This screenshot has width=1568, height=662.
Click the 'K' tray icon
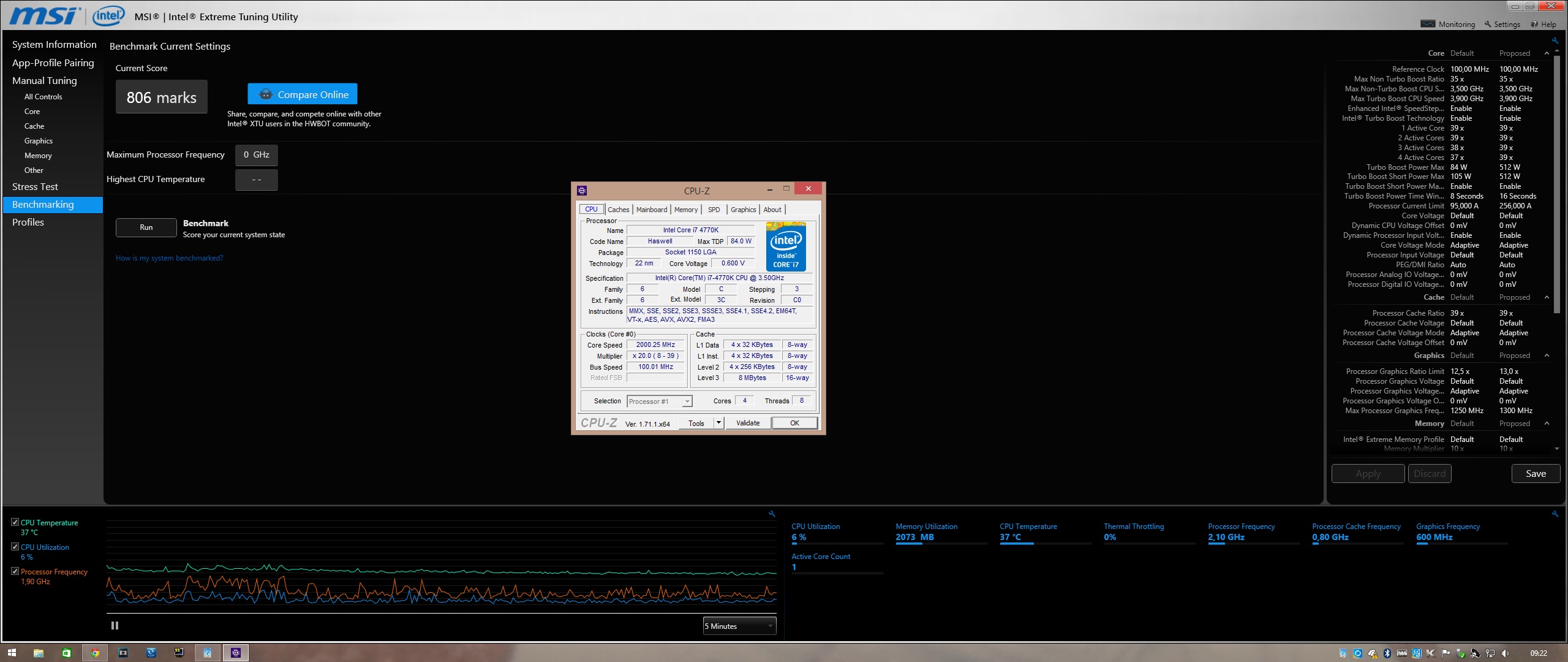pos(1431,653)
